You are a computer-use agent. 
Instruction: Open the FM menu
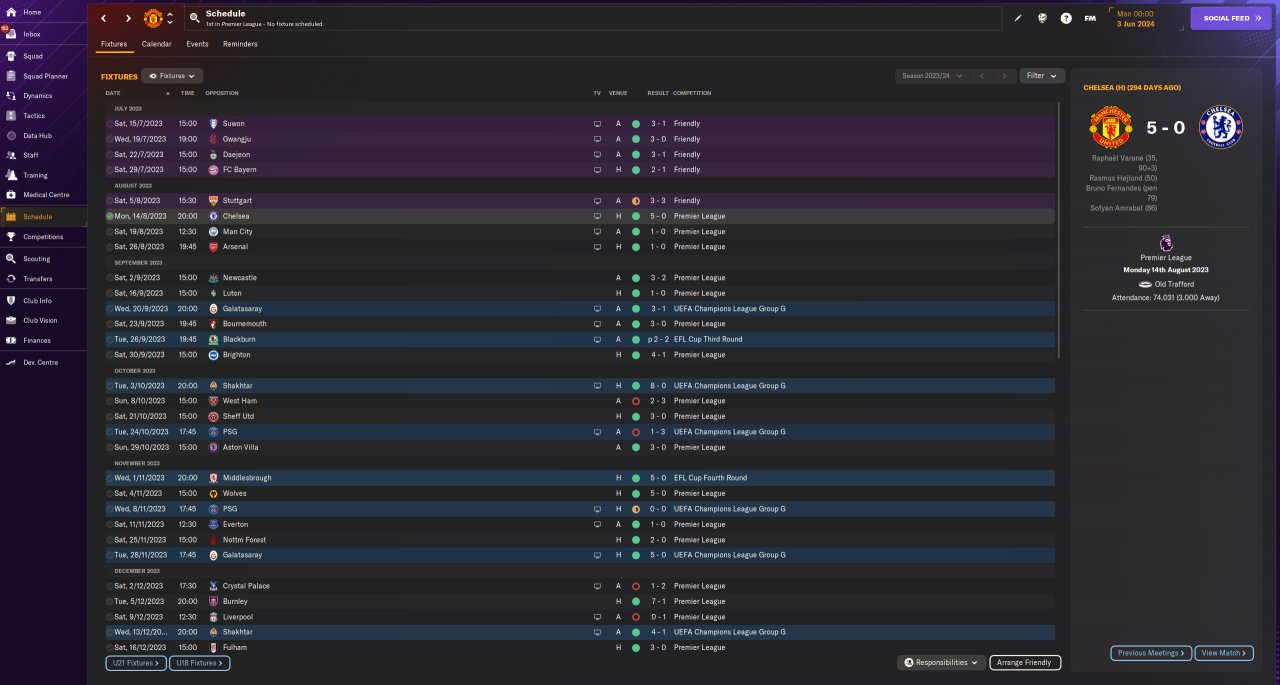pyautogui.click(x=1090, y=18)
